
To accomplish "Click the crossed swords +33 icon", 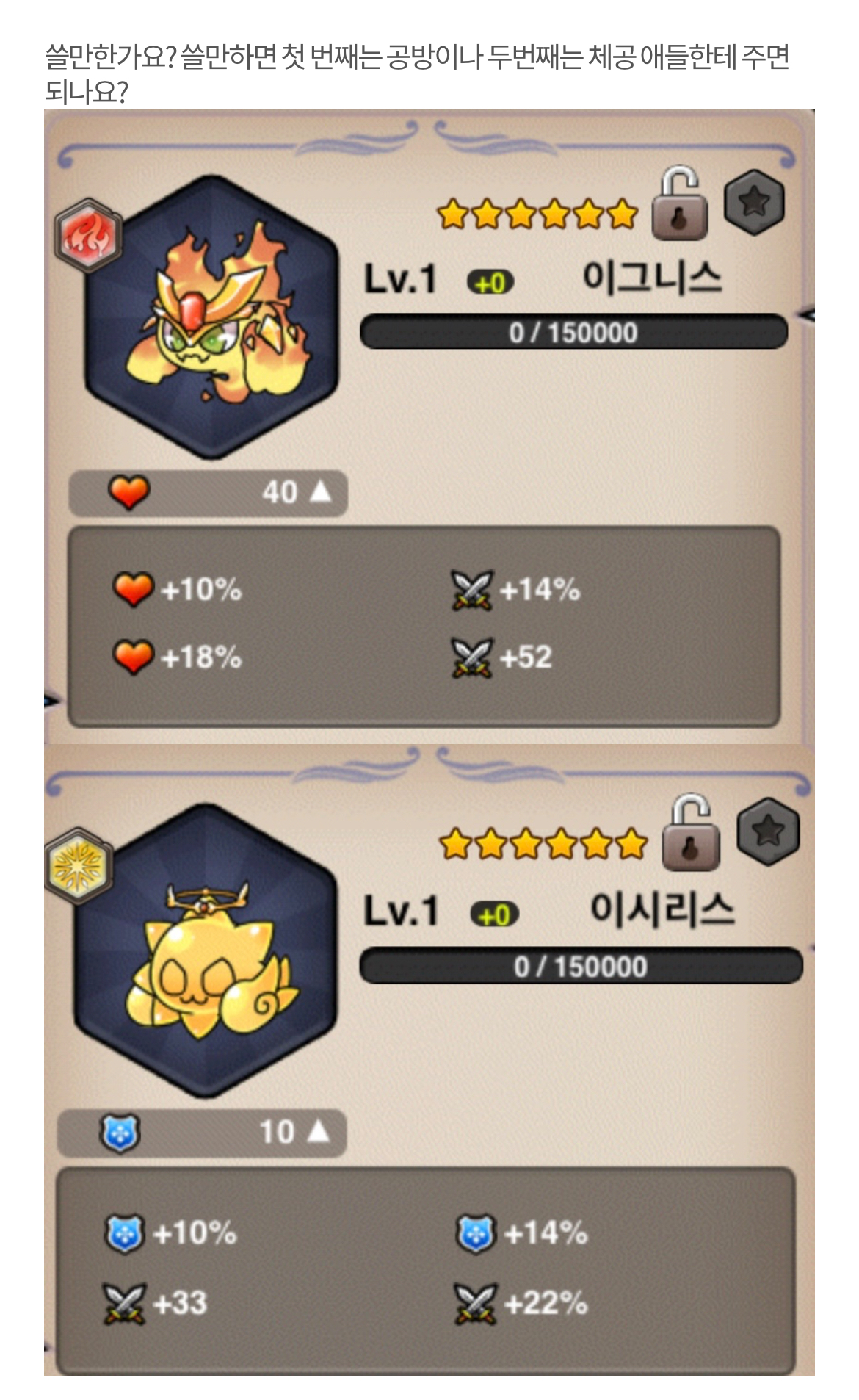I will [125, 1304].
